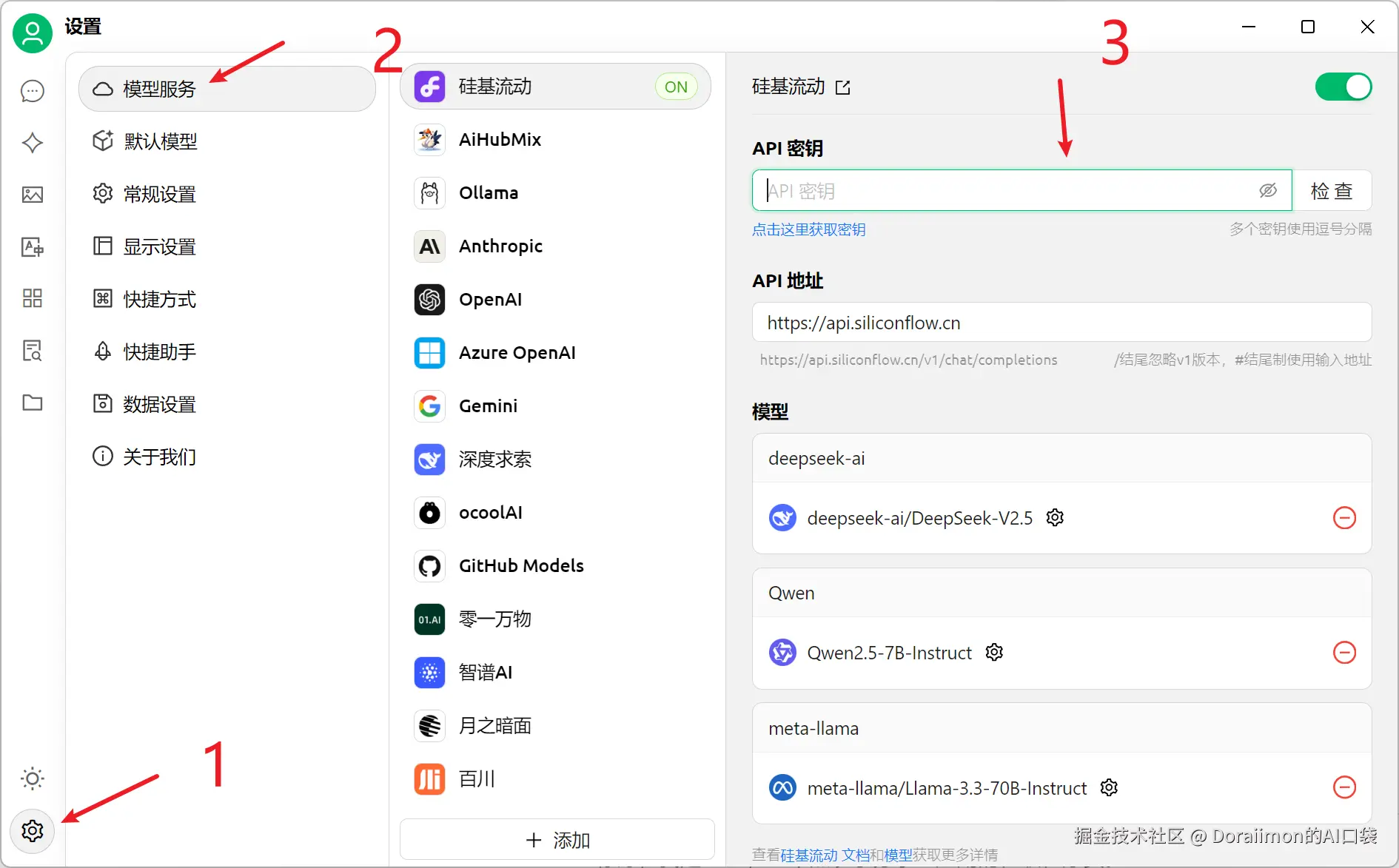Open the mini apps grid icon
Image resolution: width=1399 pixels, height=868 pixels.
click(33, 298)
